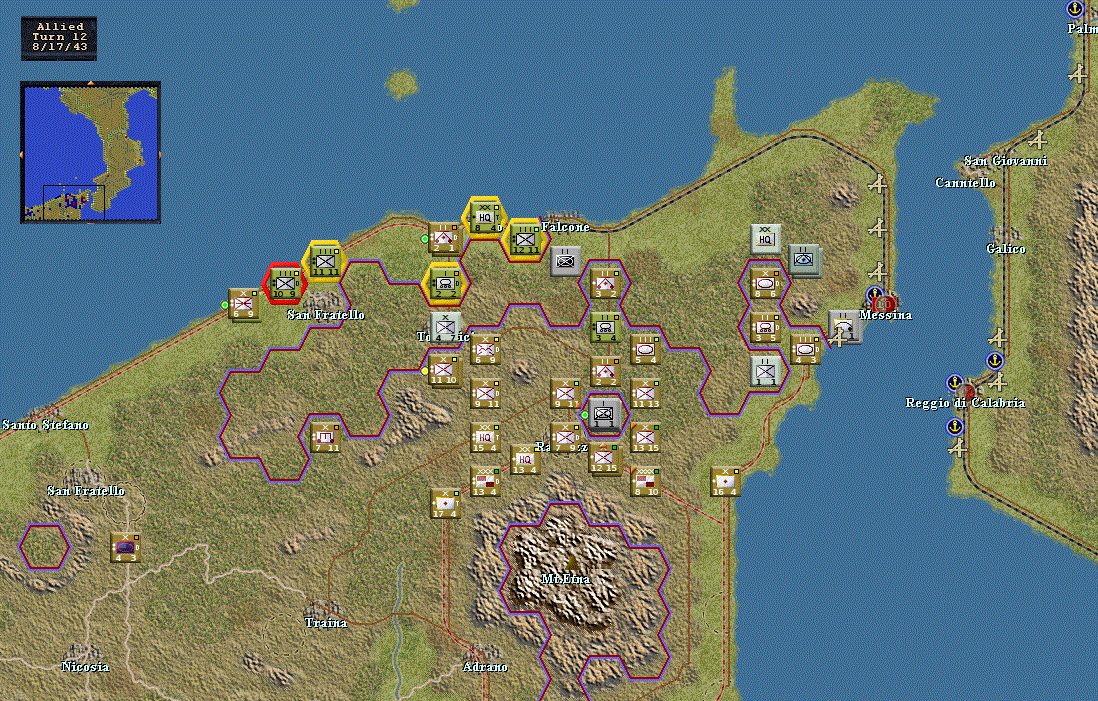Select the gray 1-1 unit in blue hex
This screenshot has width=1098, height=701.
tap(604, 415)
